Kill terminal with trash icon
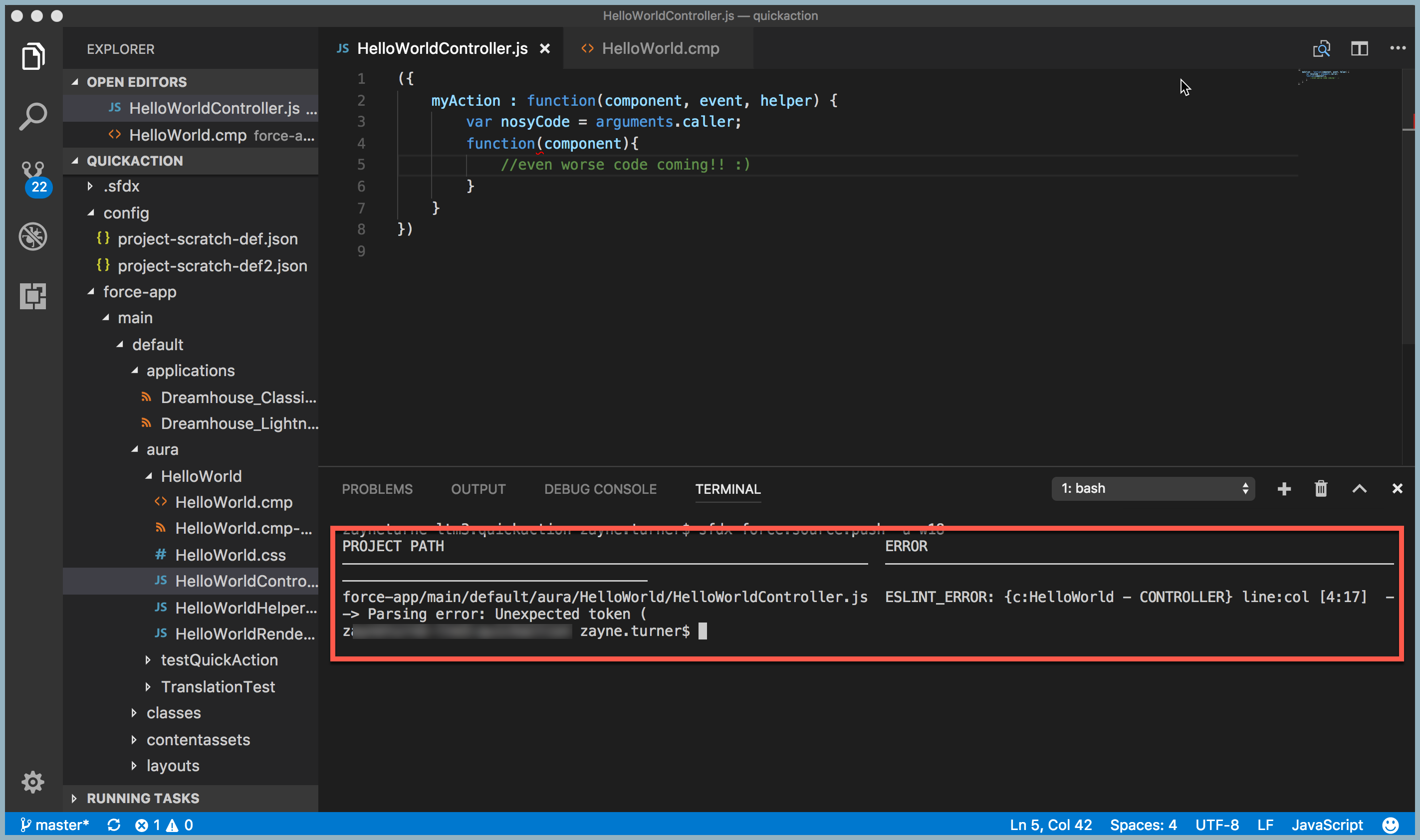Viewport: 1420px width, 840px height. [1320, 488]
